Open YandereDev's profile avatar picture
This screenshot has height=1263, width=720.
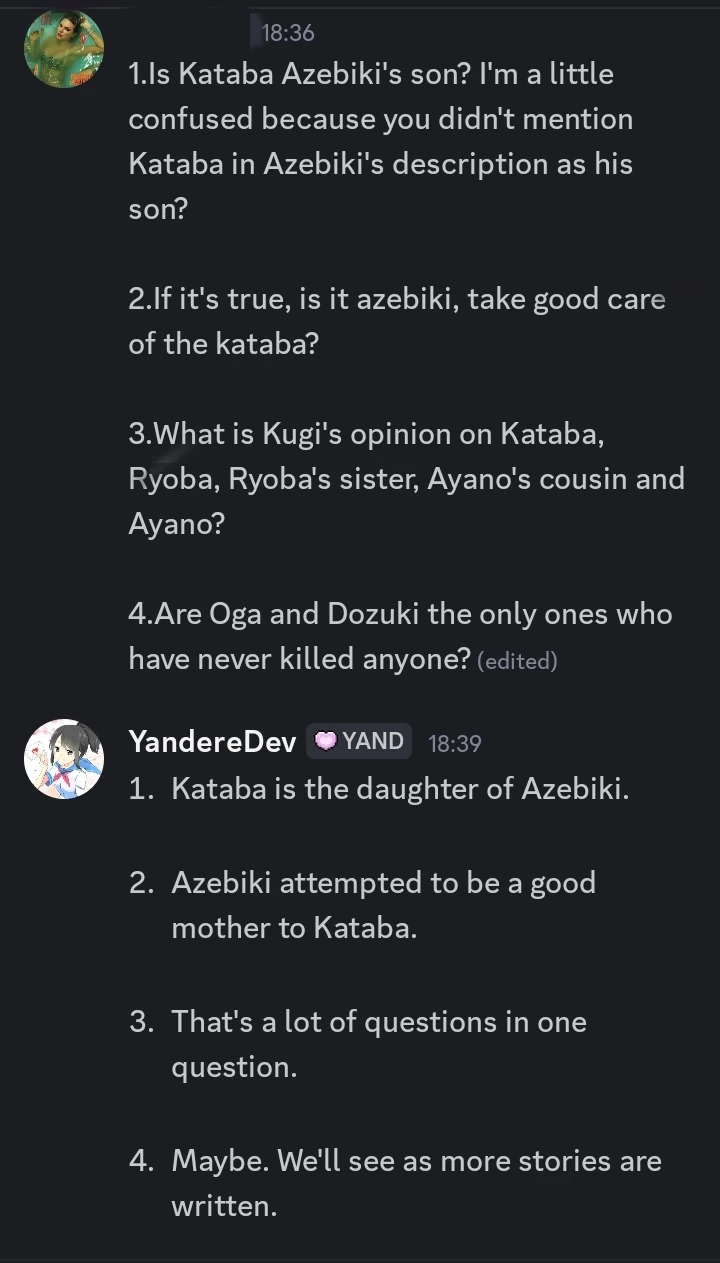(x=64, y=759)
